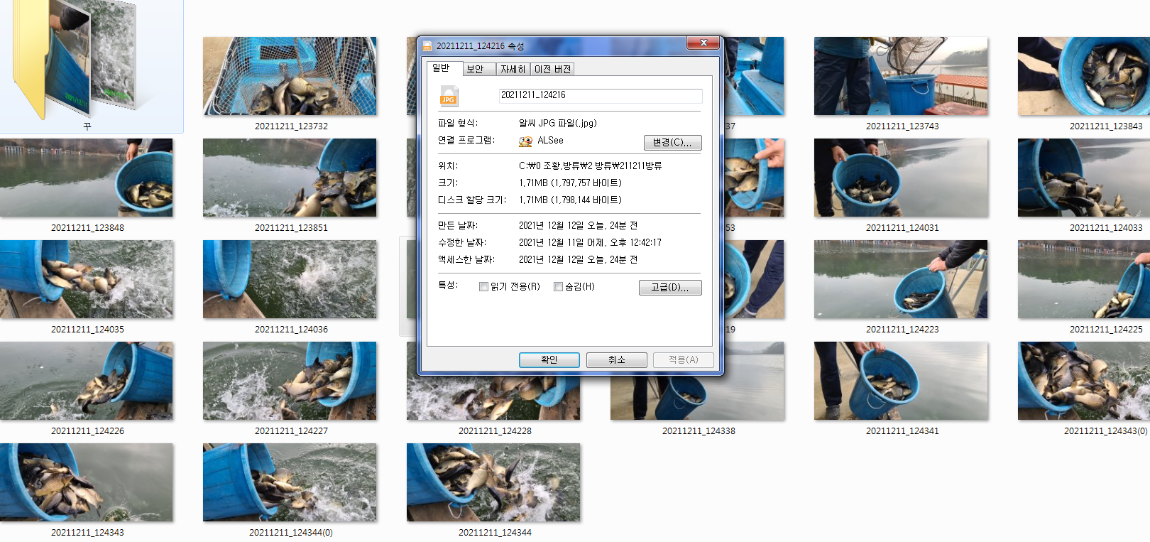Click the 위치 path text starting C:
Viewport: 1150px width, 542px height.
pos(590,166)
